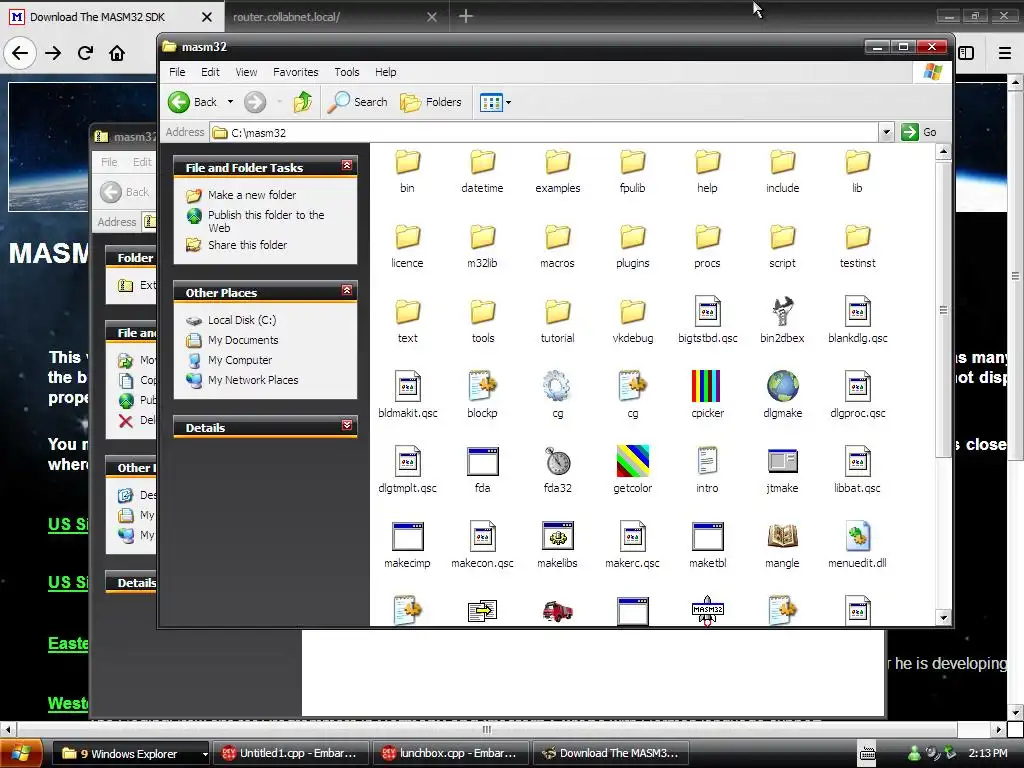This screenshot has height=768, width=1024.
Task: Click the Back button in masm32 window
Action: tap(193, 102)
